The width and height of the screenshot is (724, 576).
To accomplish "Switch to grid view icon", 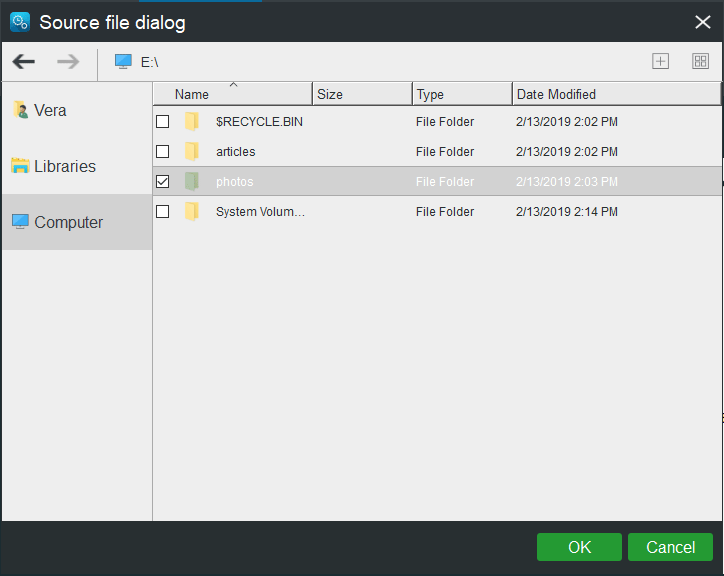I will tap(700, 61).
